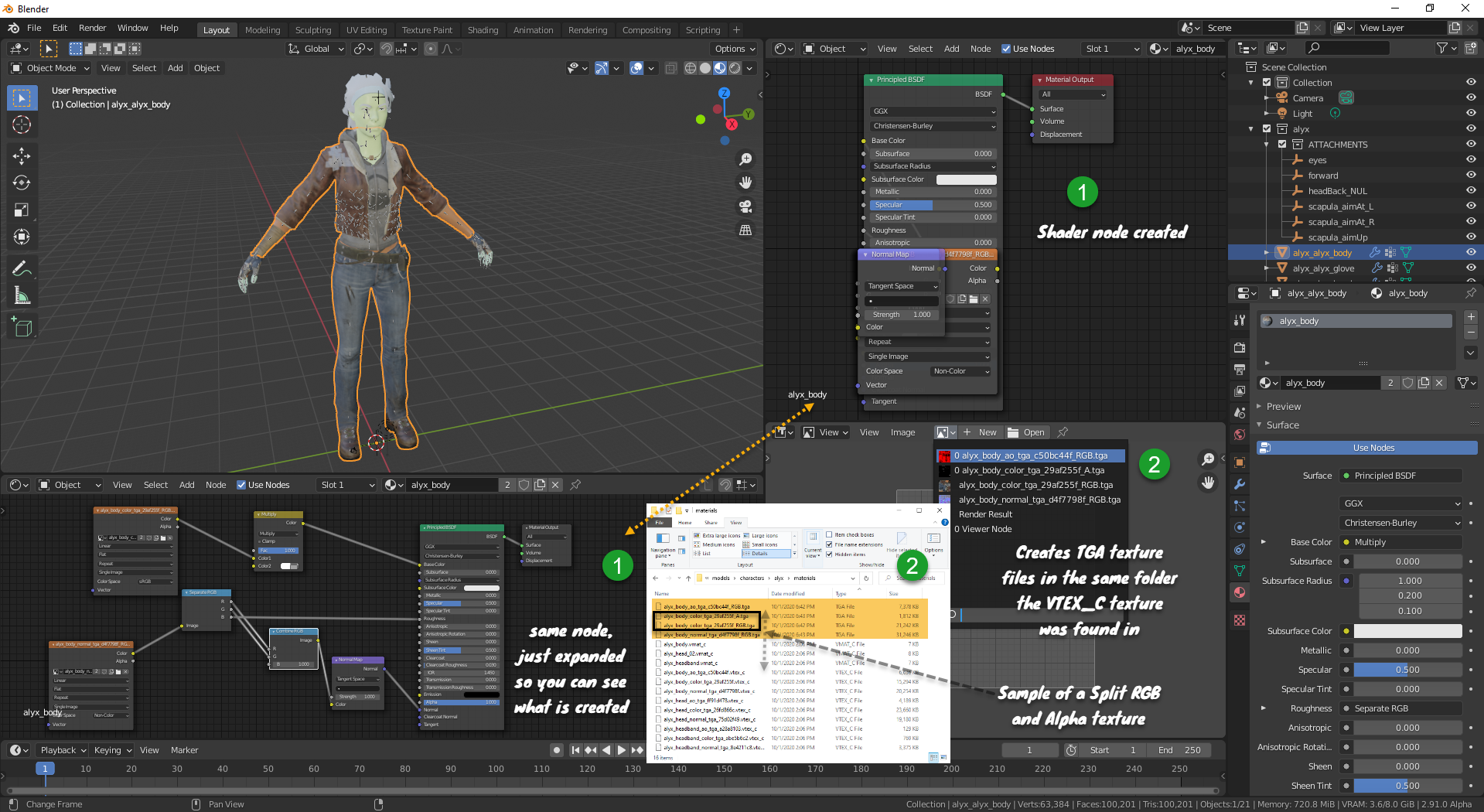Viewport: 1484px width, 812px height.
Task: Hide the Camera object in outliner
Action: click(x=1470, y=98)
